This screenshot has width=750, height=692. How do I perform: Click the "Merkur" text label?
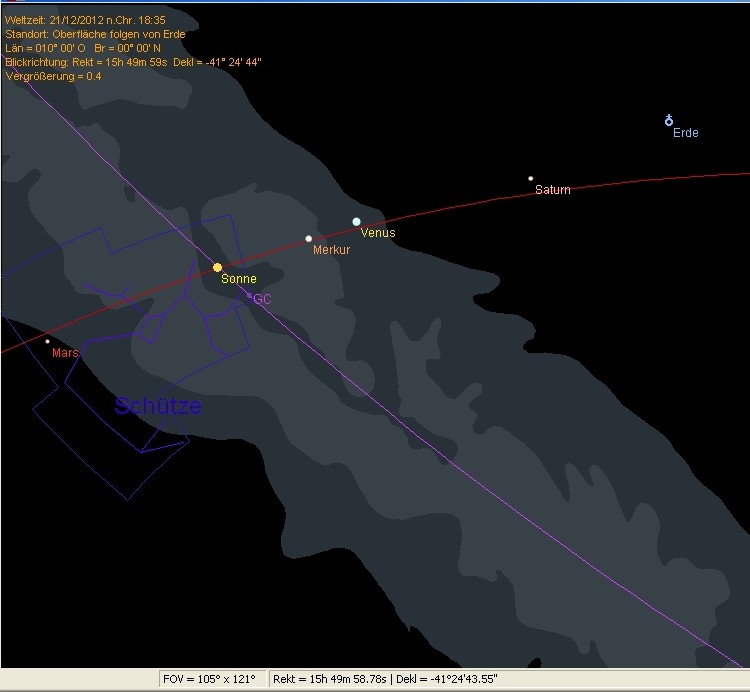point(331,250)
